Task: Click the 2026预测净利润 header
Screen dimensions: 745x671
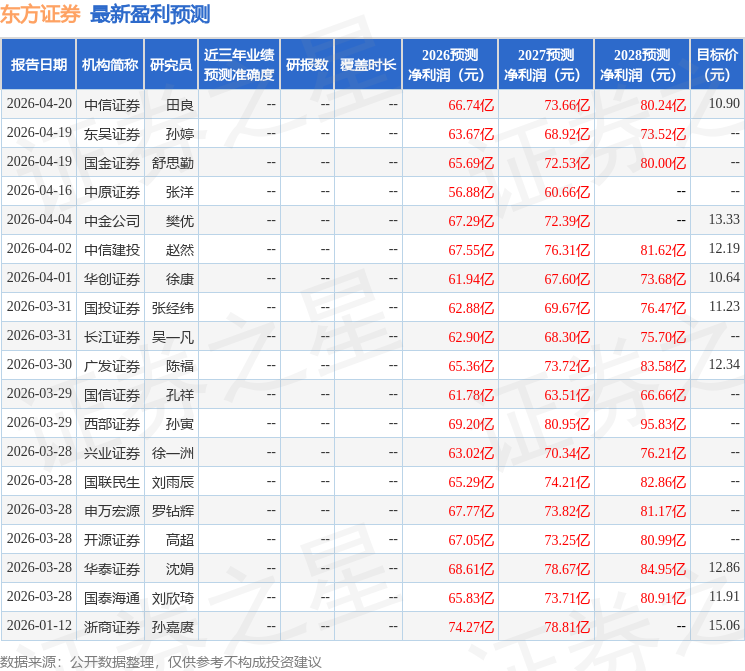Action: [x=450, y=65]
